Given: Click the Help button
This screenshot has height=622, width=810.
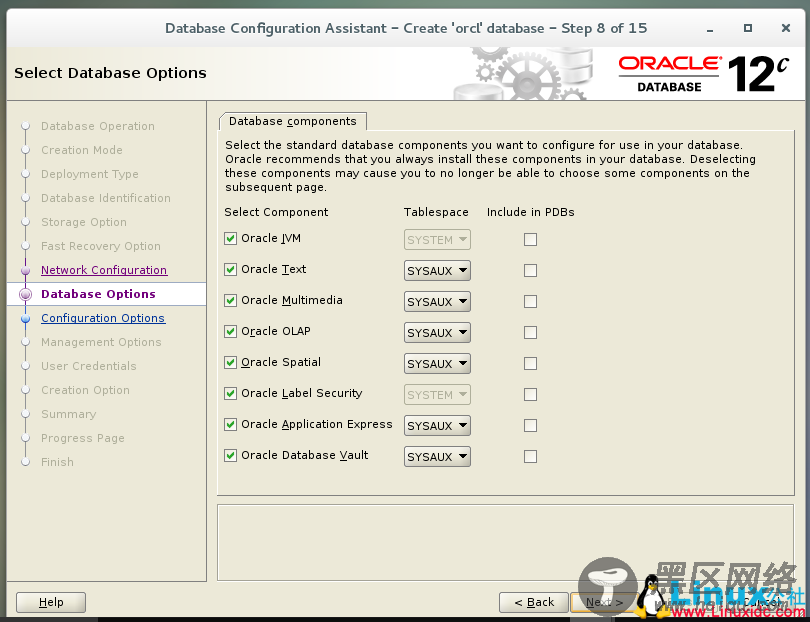Looking at the screenshot, I should click(51, 602).
